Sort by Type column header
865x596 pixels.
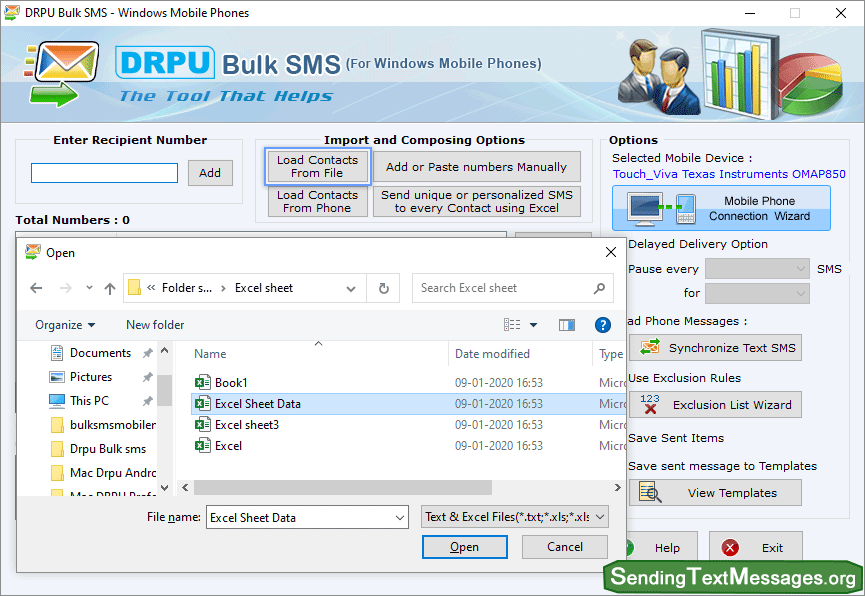611,354
